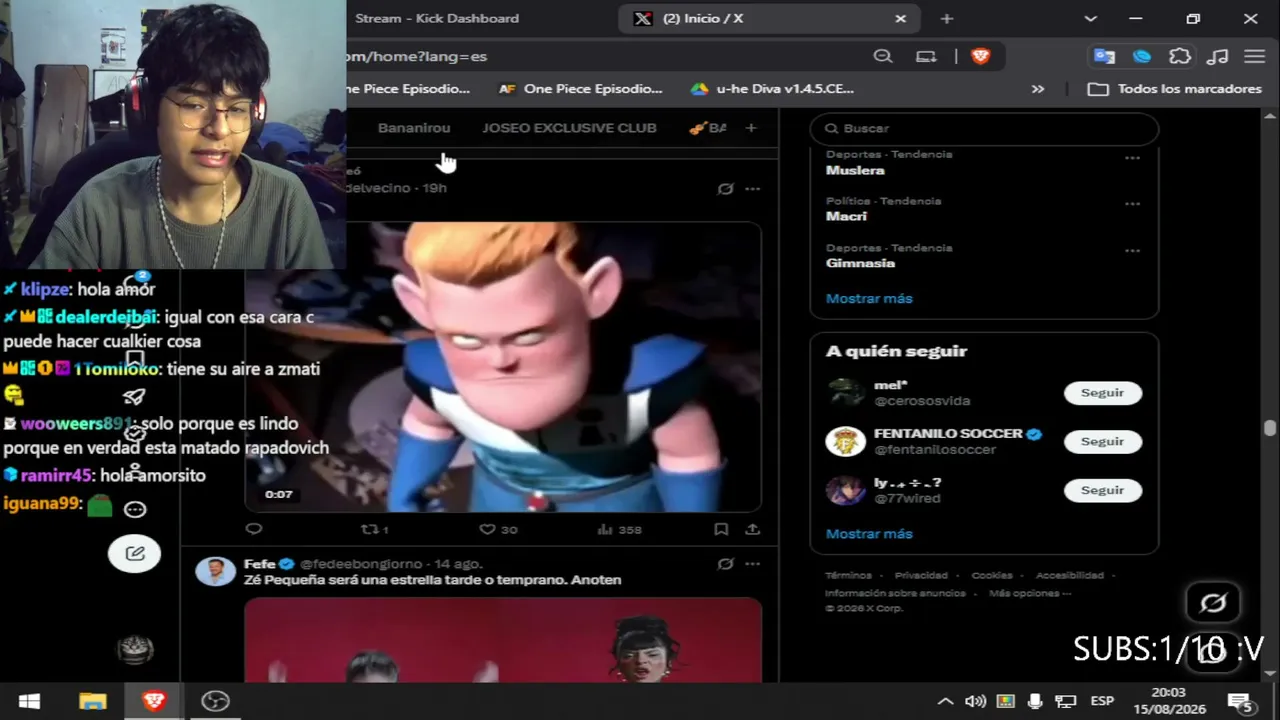Follow mel* with Seguir button

(1103, 393)
